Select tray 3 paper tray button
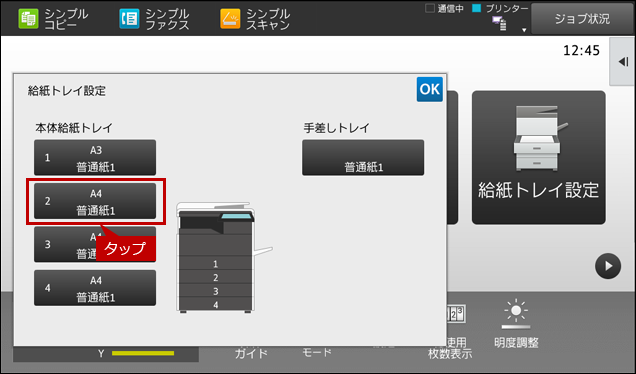The height and width of the screenshot is (374, 636). [95, 244]
